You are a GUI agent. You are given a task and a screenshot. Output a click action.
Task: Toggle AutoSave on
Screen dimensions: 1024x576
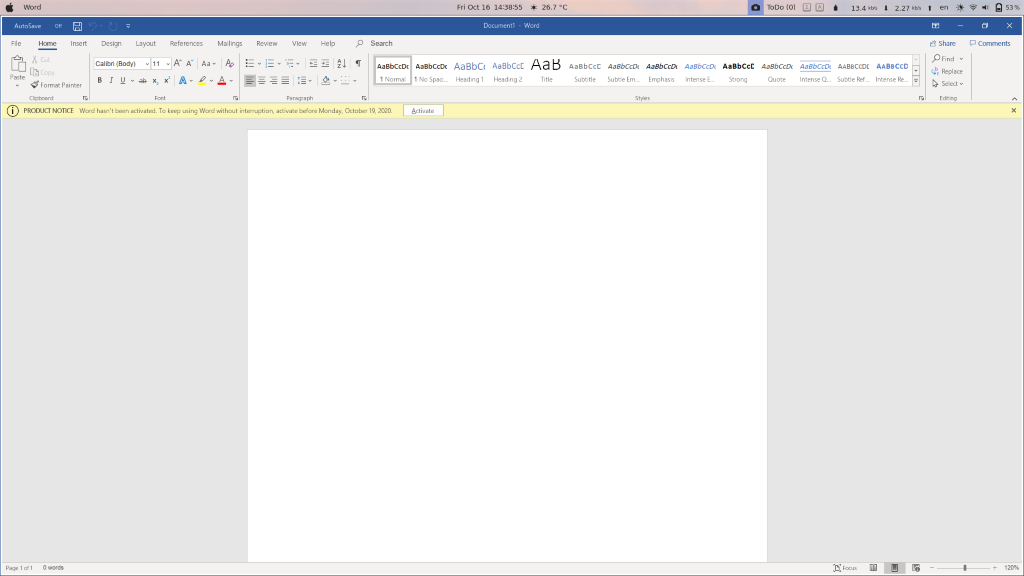click(58, 26)
